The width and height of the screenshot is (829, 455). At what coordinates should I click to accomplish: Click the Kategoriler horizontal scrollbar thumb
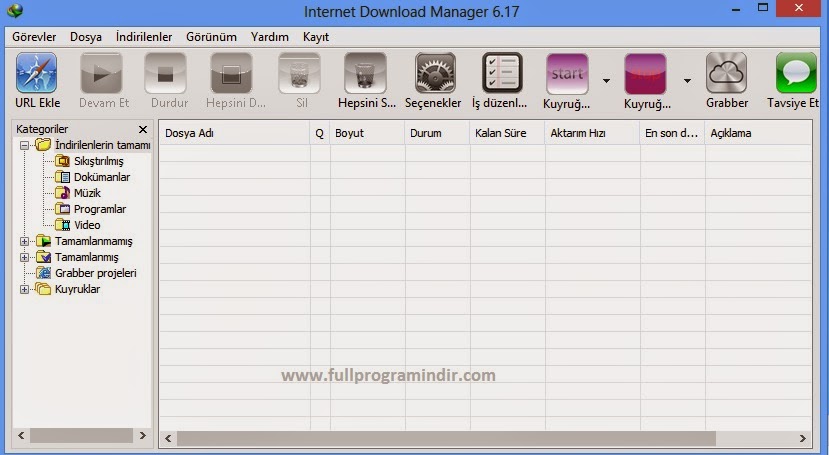coord(81,435)
